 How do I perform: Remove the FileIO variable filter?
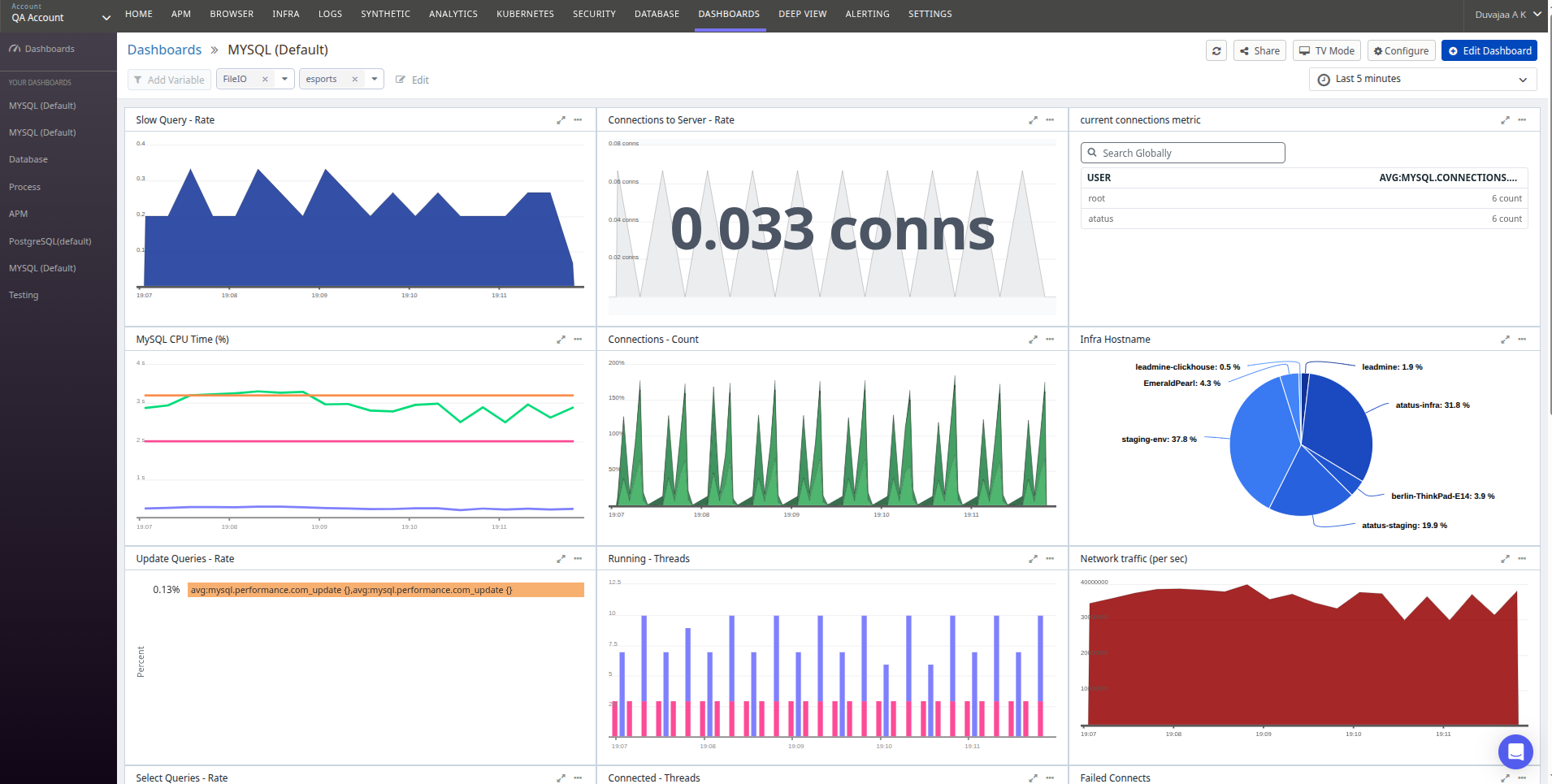click(x=265, y=80)
